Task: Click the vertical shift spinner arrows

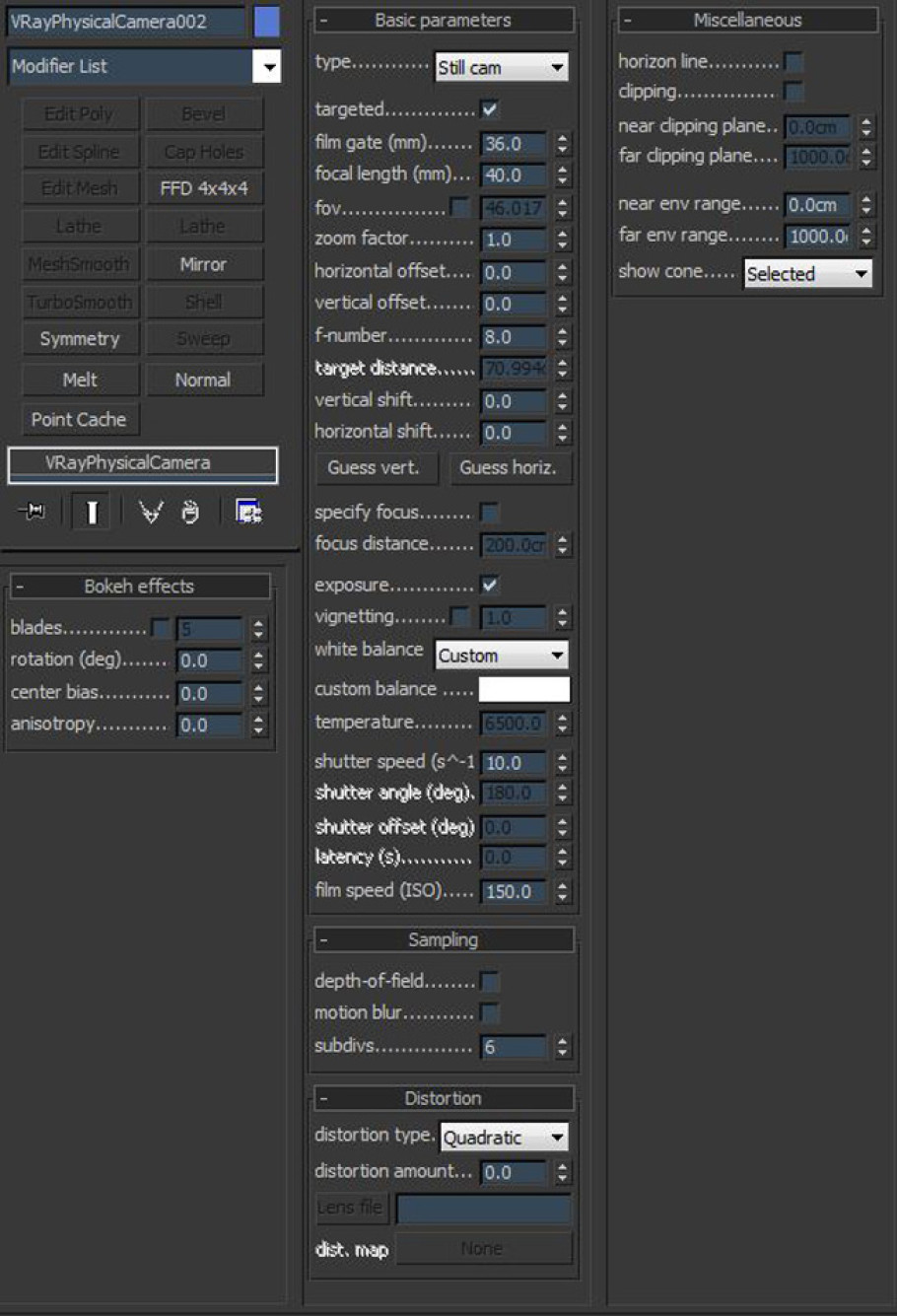Action: [562, 401]
